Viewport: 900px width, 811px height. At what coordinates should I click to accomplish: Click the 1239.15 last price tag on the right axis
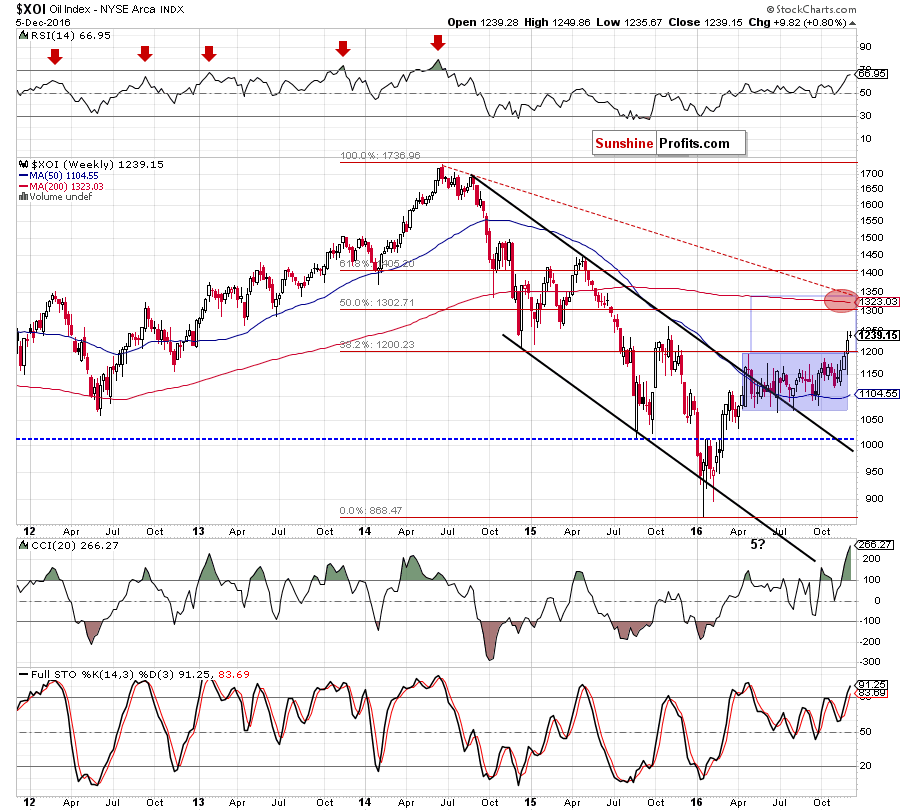[878, 335]
